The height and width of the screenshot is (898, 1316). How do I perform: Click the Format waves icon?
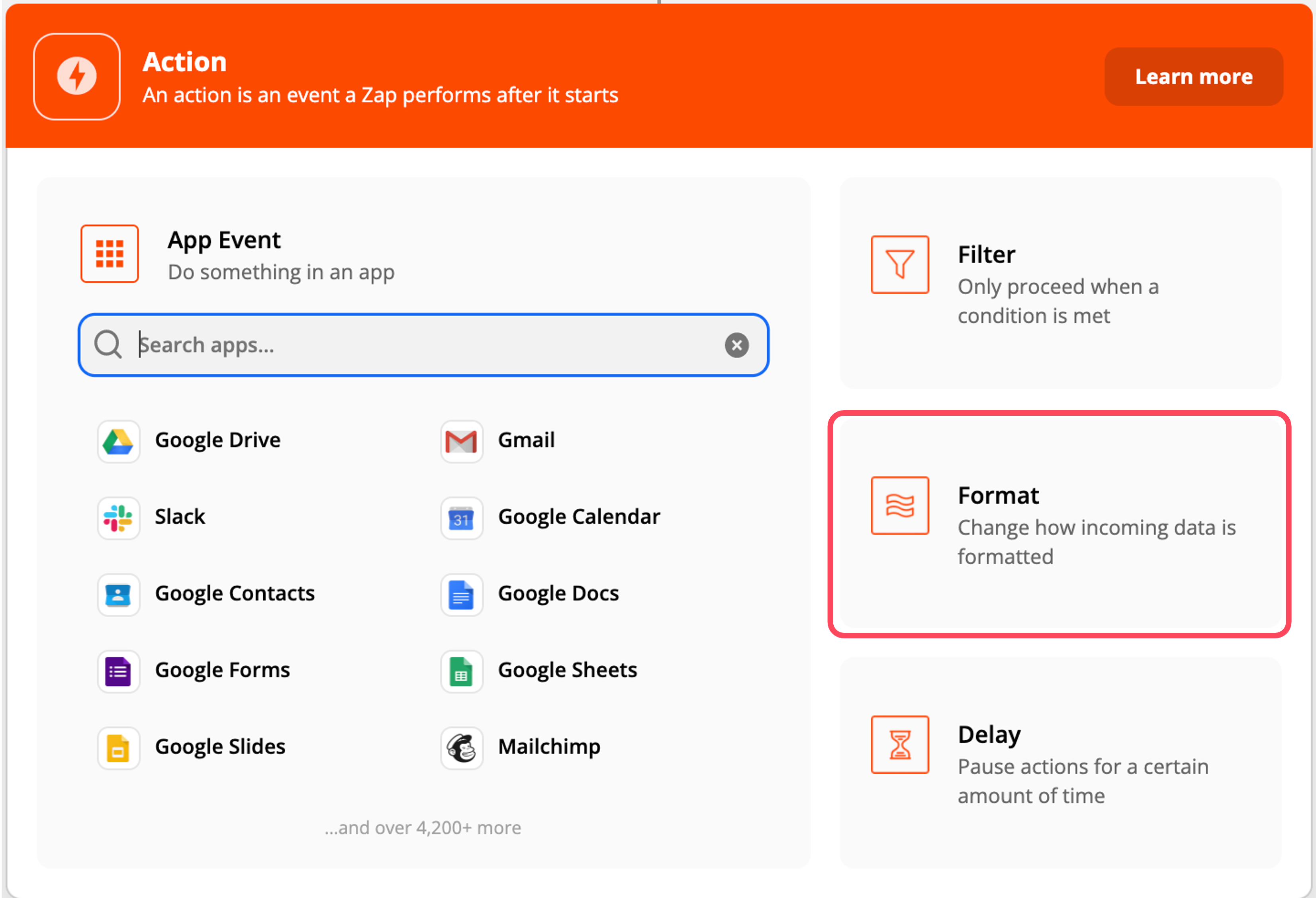(900, 505)
